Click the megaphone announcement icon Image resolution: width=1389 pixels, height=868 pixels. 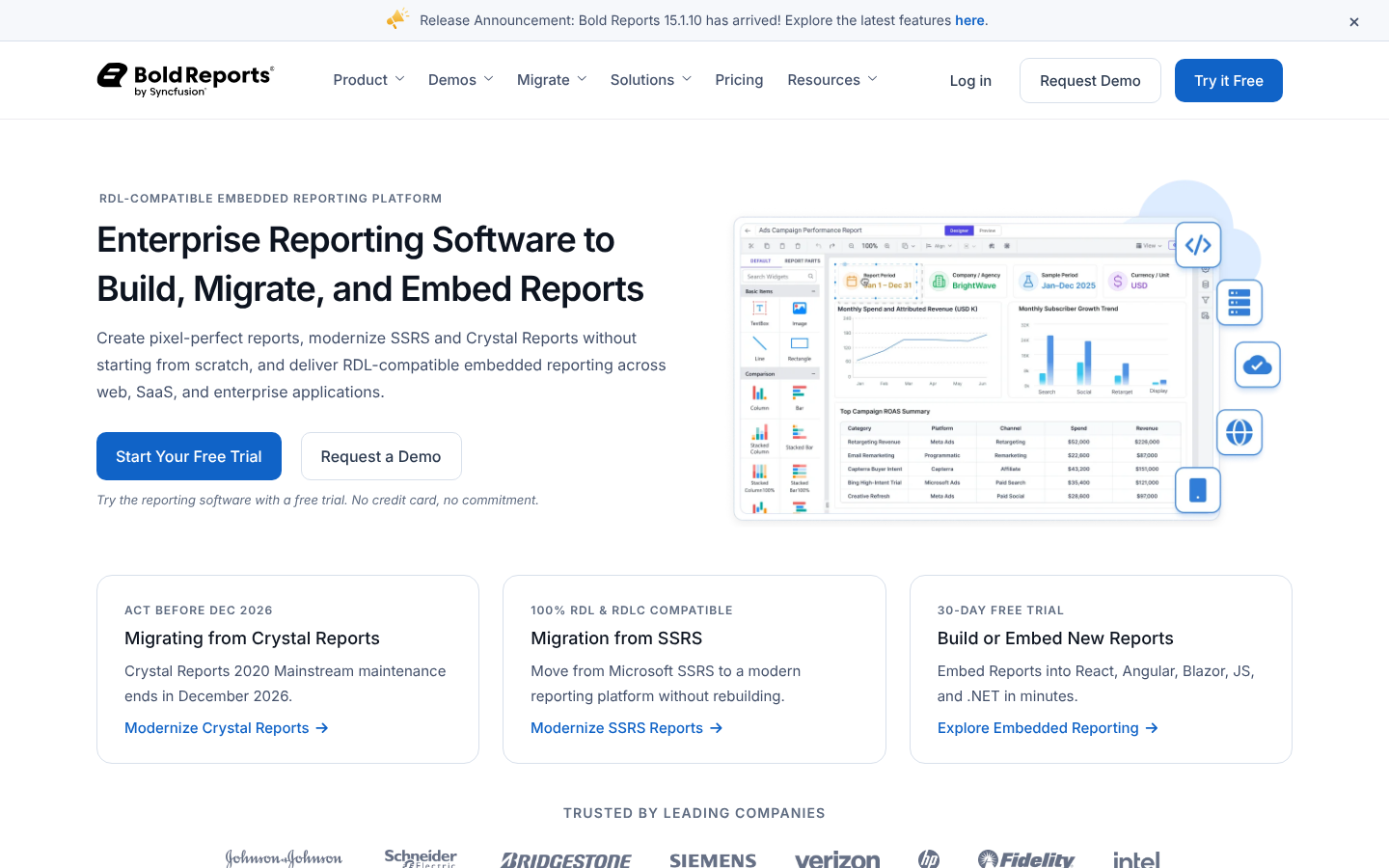[397, 19]
